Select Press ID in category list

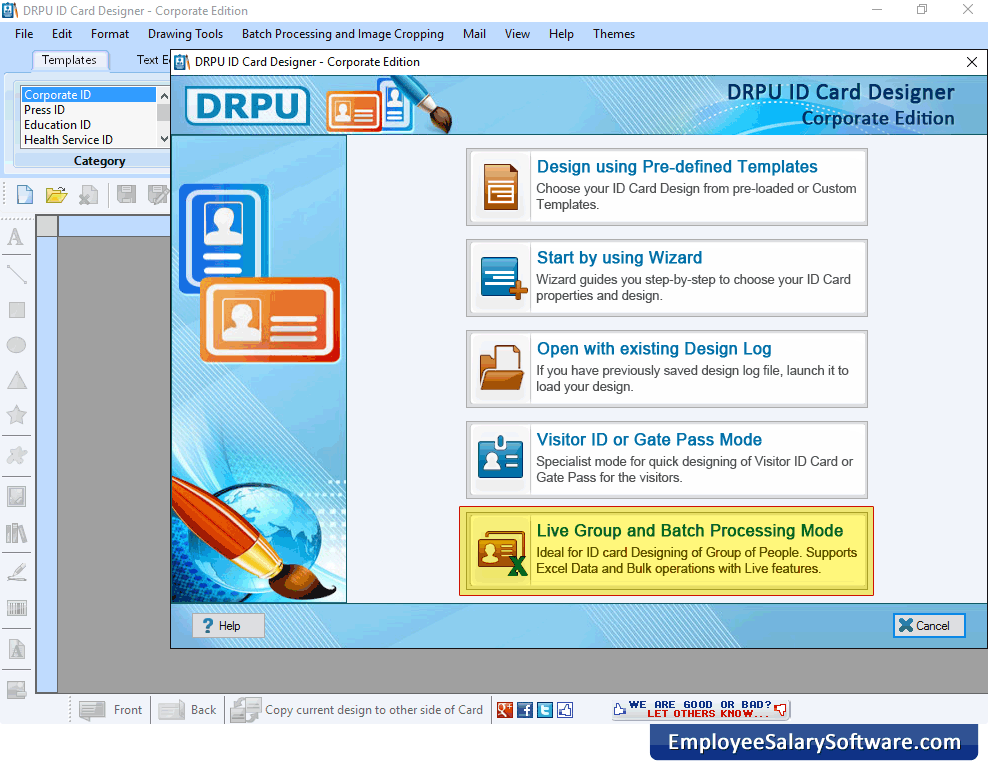[88, 110]
